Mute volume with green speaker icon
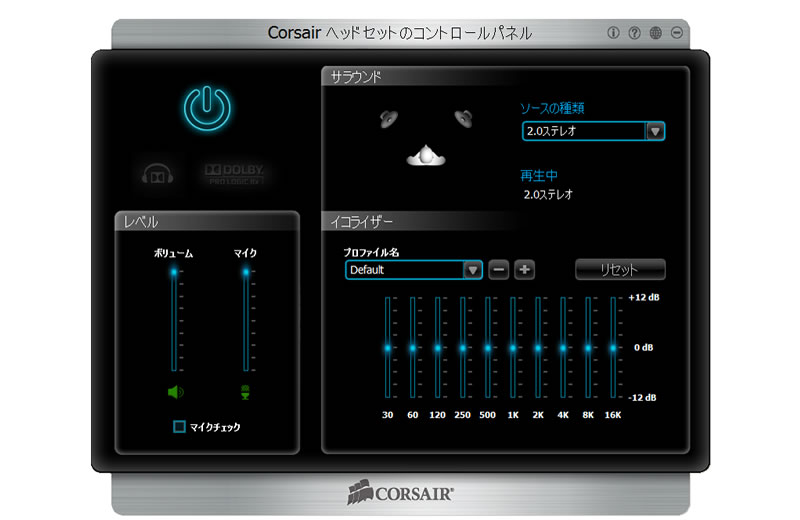Screen dimensions: 800x520 (x=176, y=392)
